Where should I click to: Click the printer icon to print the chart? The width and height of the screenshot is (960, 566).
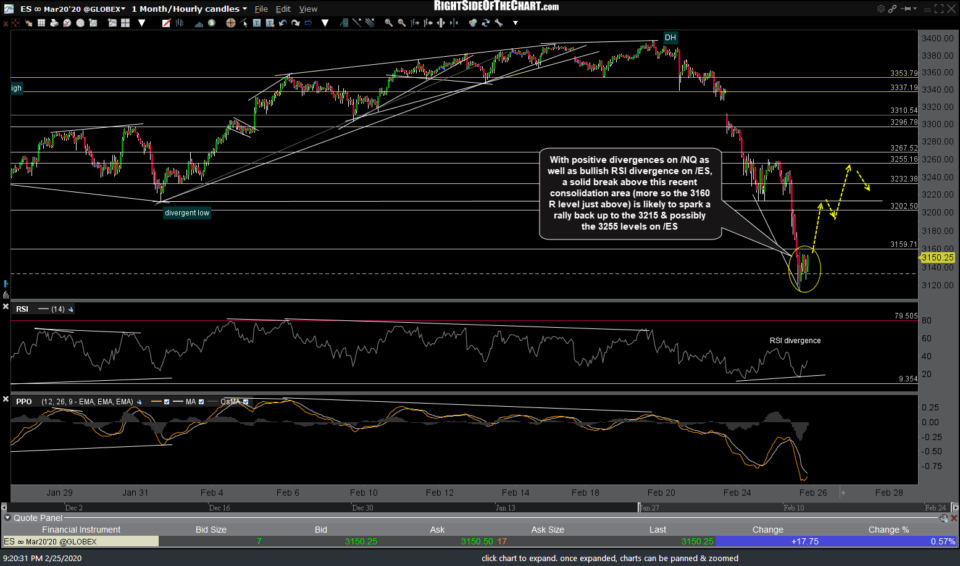(54, 23)
